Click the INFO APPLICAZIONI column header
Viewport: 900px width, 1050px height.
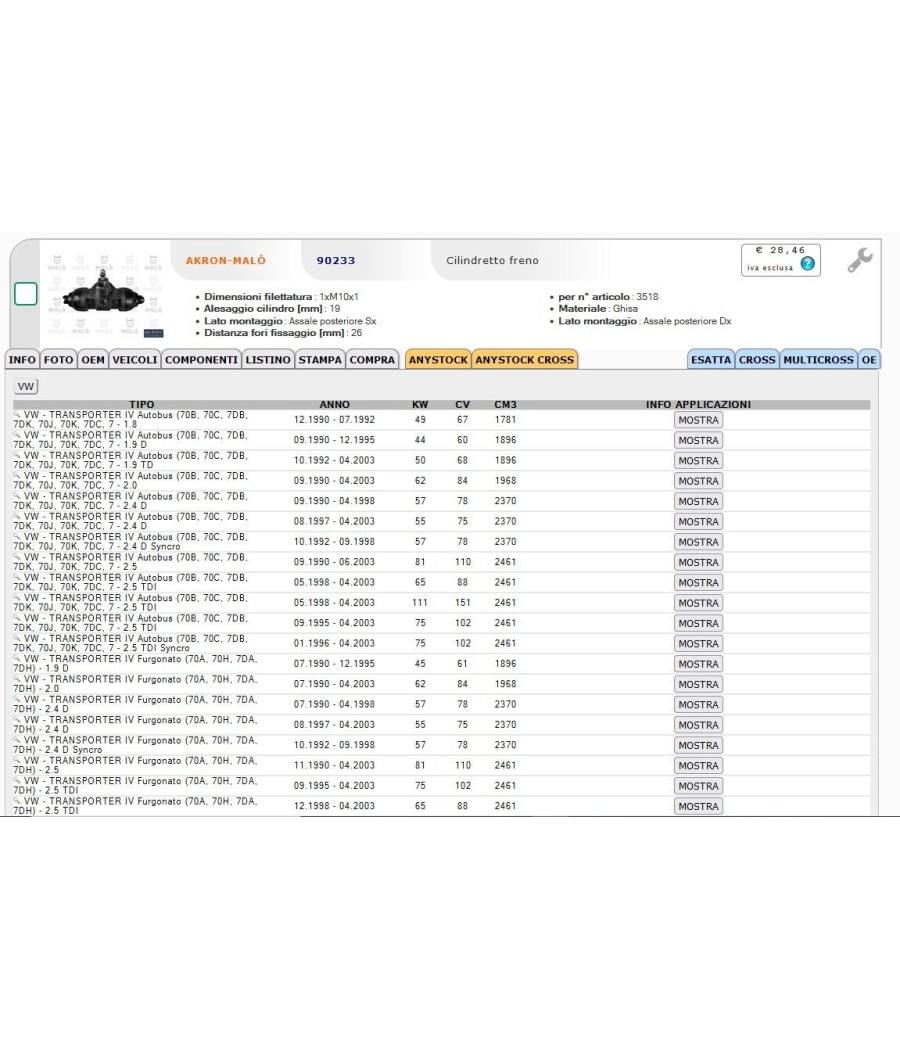(x=698, y=404)
